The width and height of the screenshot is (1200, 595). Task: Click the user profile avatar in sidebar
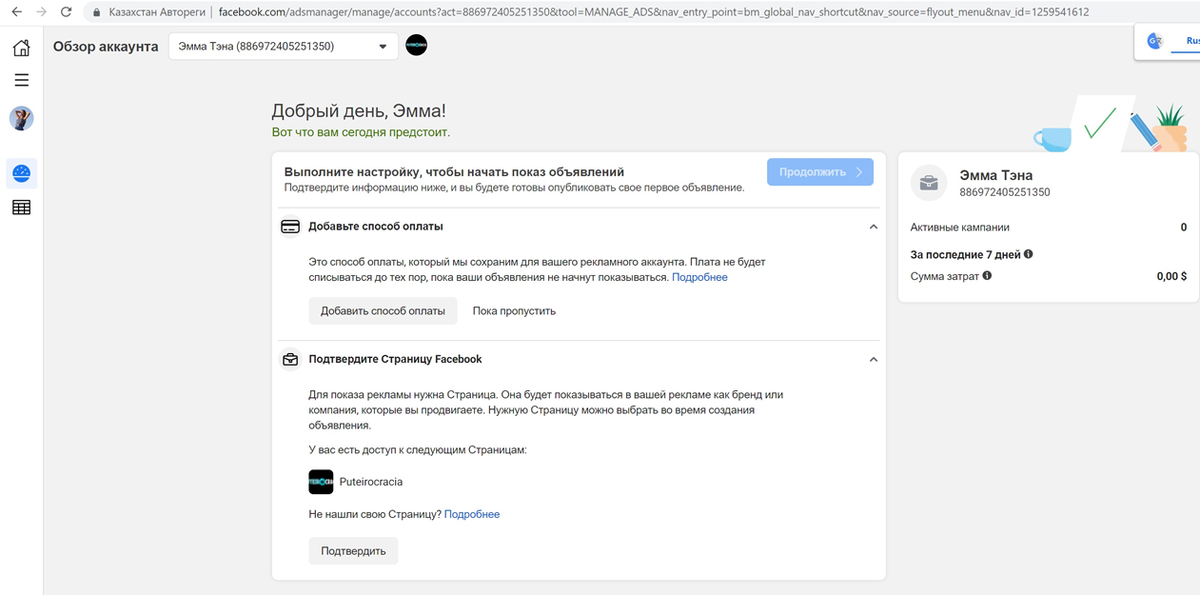coord(21,119)
